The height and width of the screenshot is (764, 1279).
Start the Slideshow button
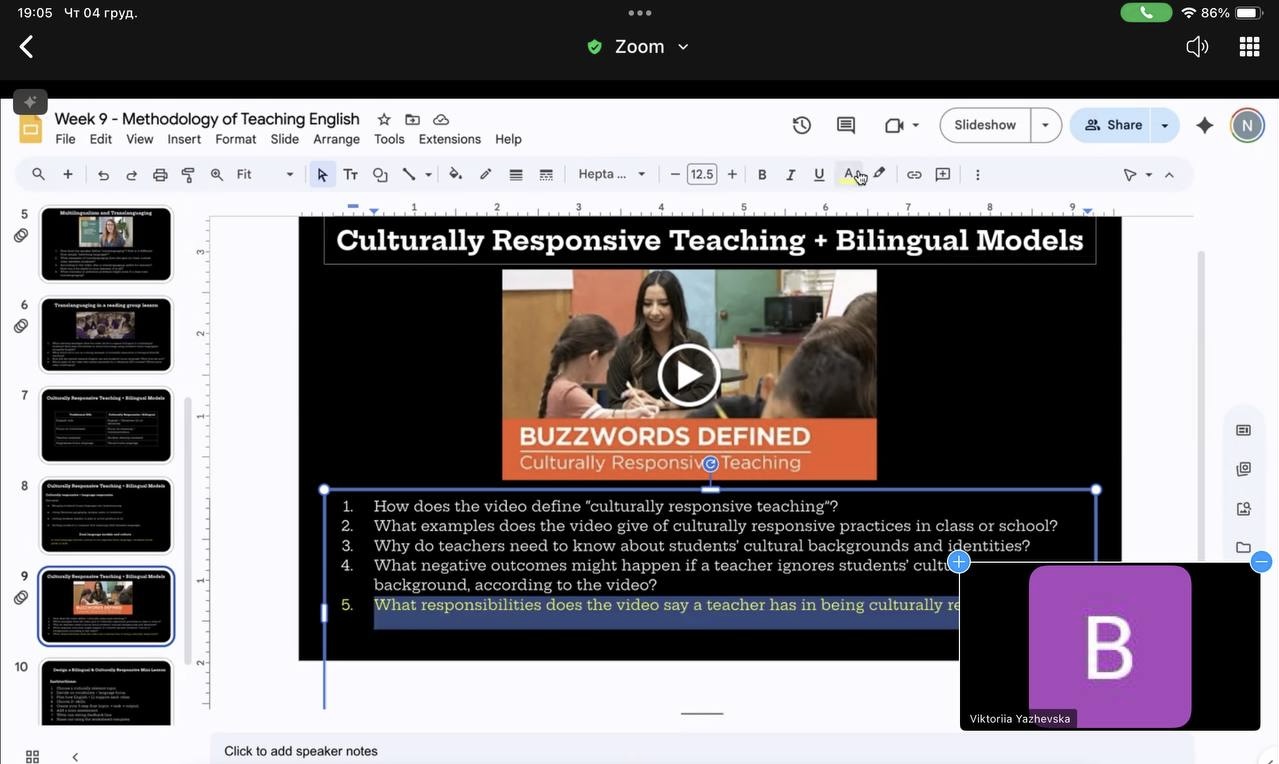[985, 125]
